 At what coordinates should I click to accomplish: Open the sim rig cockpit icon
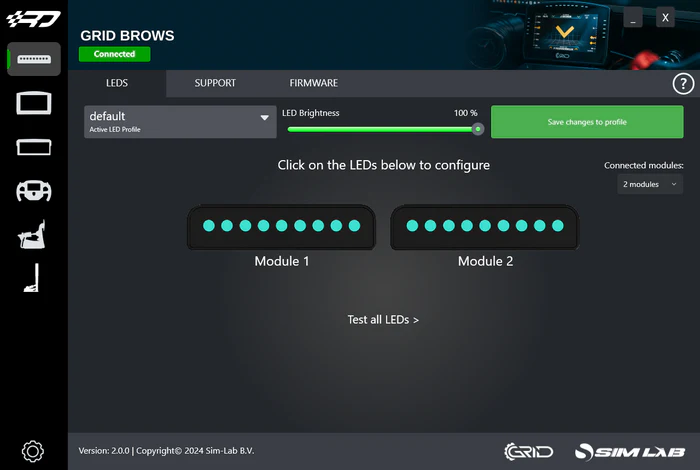point(32,234)
